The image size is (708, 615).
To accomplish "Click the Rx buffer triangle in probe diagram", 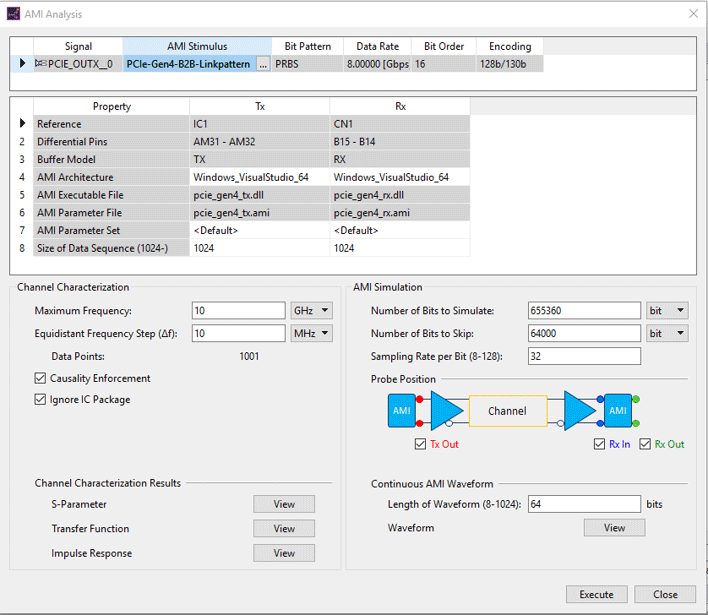I will (579, 410).
